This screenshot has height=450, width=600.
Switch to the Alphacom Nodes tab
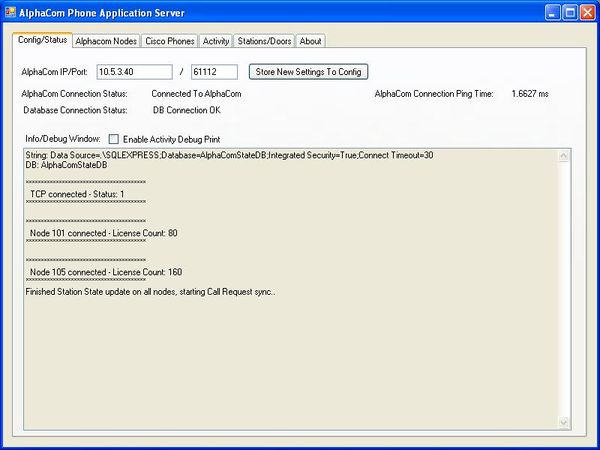tap(106, 41)
